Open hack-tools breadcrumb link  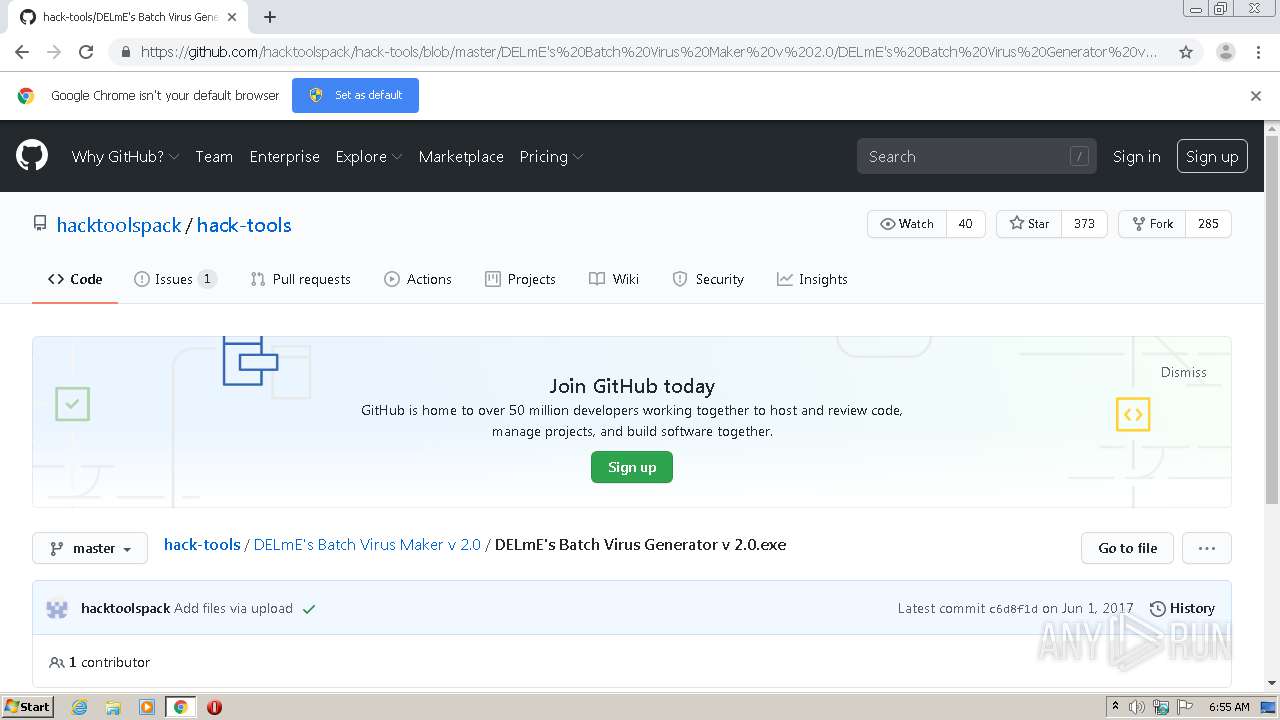coord(202,545)
